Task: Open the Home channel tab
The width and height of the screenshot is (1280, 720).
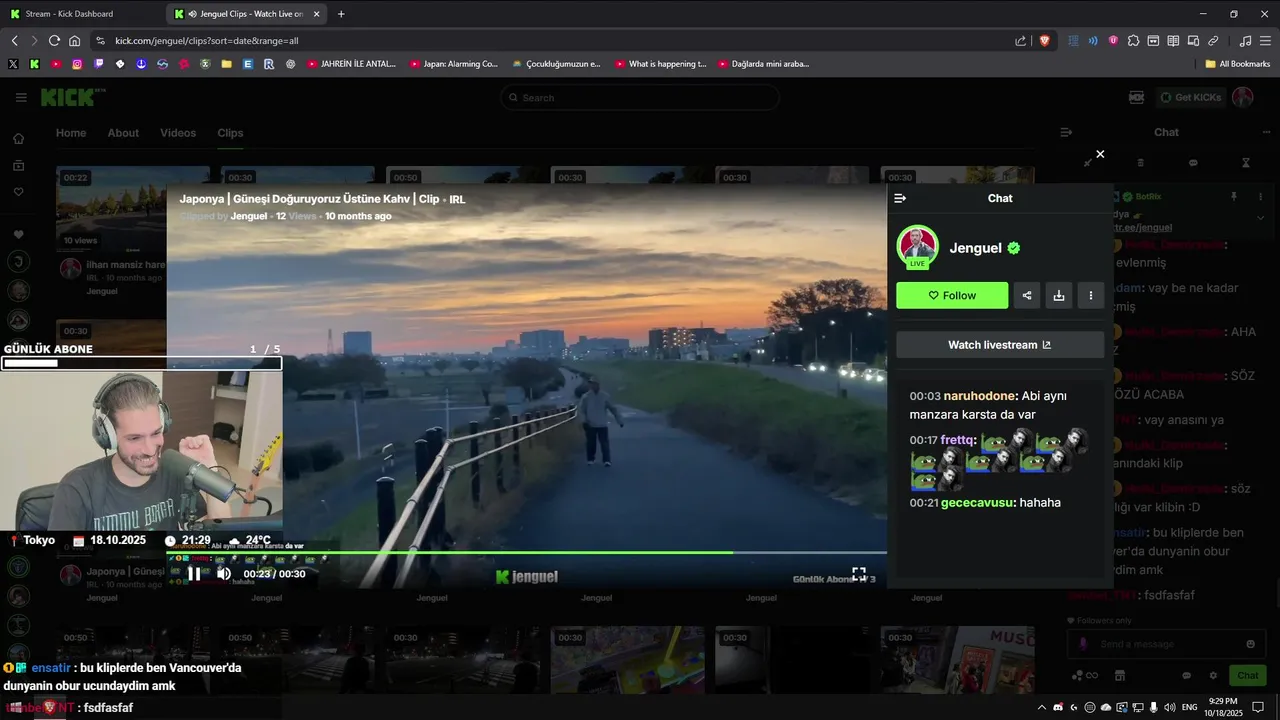Action: [x=71, y=133]
